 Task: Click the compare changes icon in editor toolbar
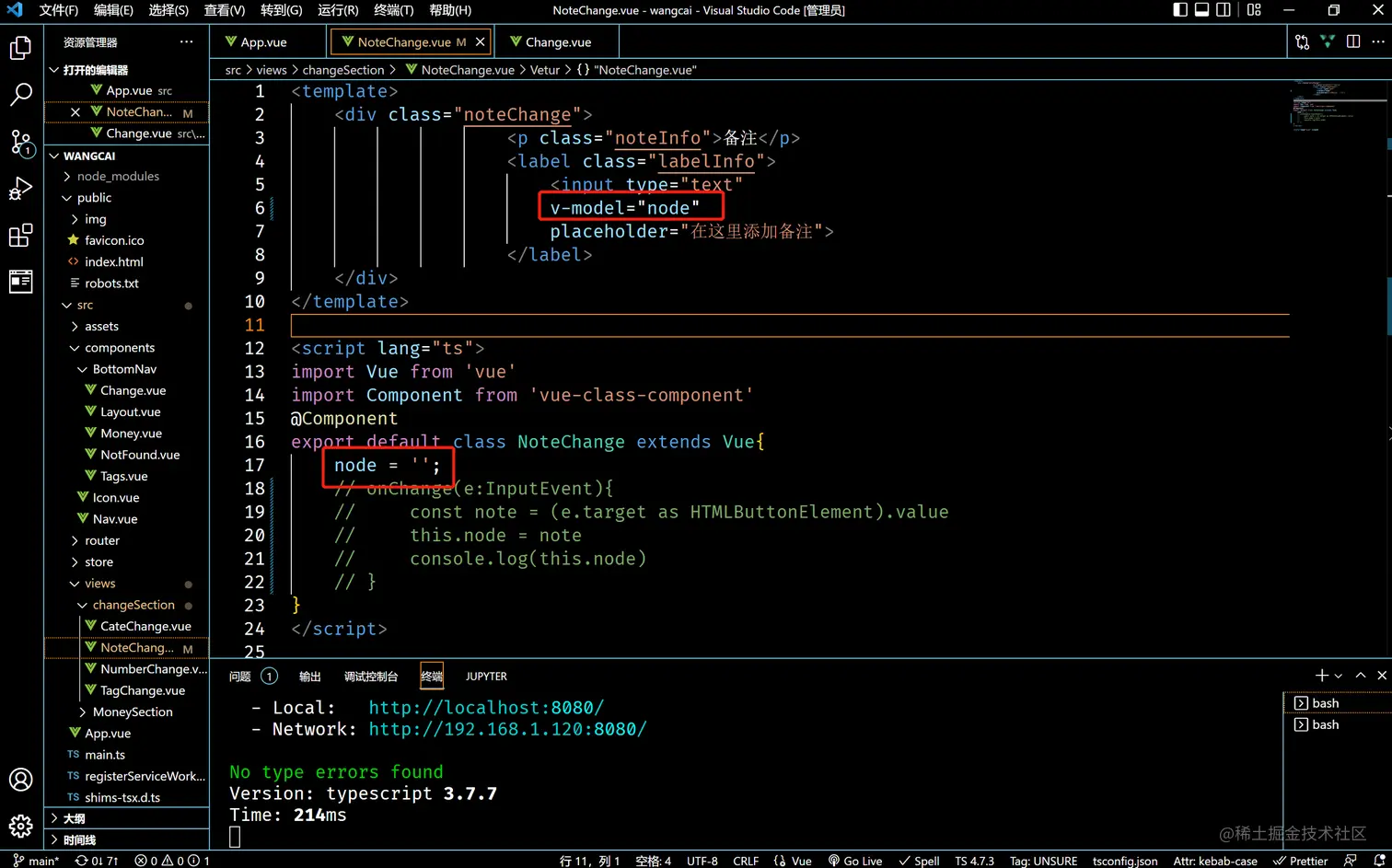click(1302, 42)
